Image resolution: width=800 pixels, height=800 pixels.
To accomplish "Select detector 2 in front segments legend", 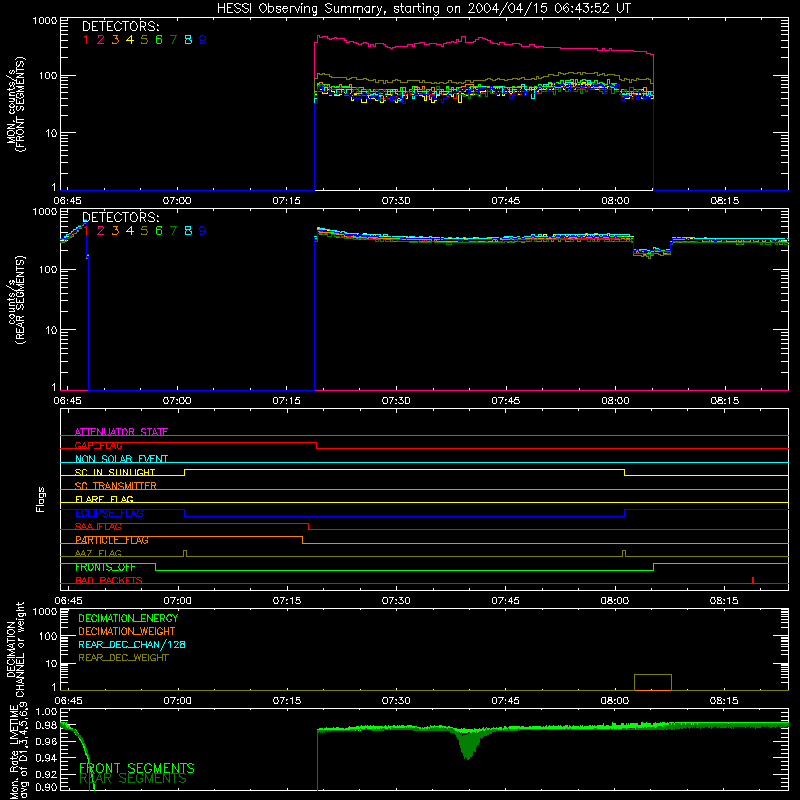I will pyautogui.click(x=101, y=39).
